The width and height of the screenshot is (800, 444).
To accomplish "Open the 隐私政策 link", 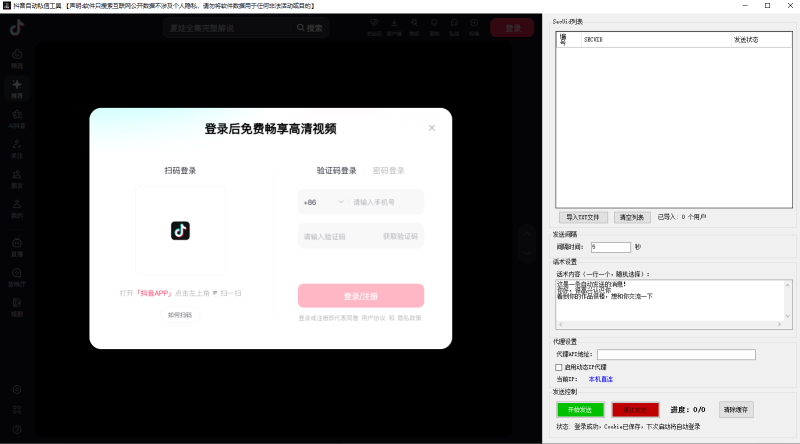I will (410, 318).
